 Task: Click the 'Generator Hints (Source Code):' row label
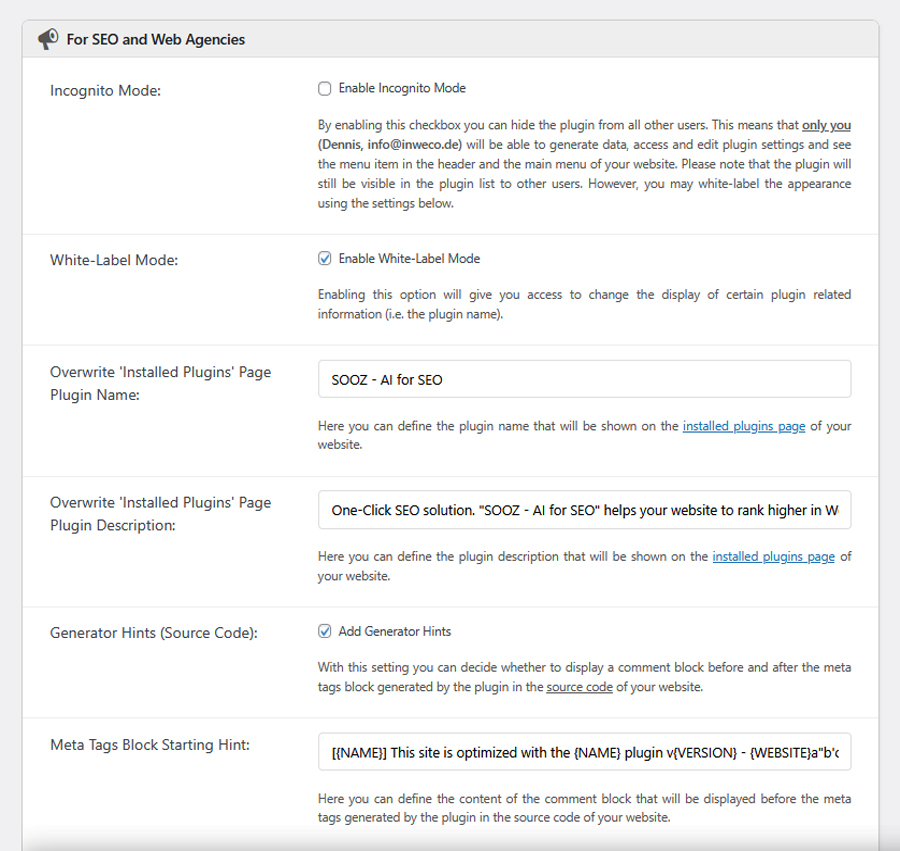pyautogui.click(x=154, y=633)
